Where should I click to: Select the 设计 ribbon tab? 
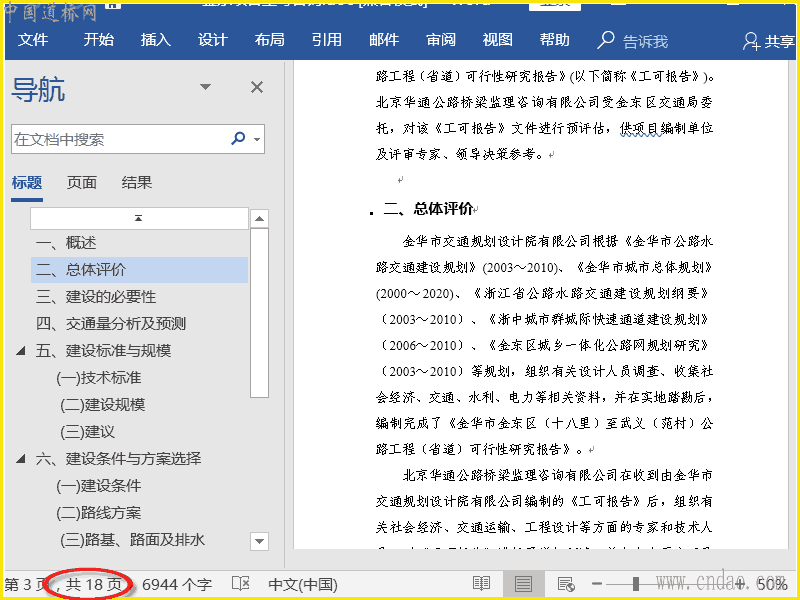pos(212,40)
